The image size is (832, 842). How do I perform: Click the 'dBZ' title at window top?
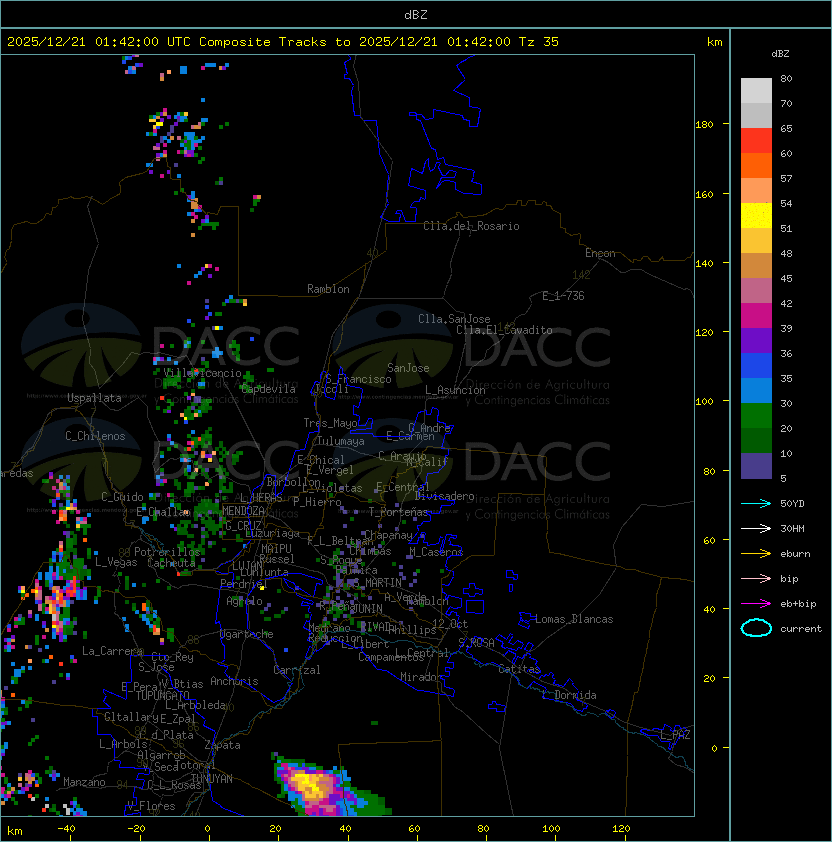click(x=416, y=15)
